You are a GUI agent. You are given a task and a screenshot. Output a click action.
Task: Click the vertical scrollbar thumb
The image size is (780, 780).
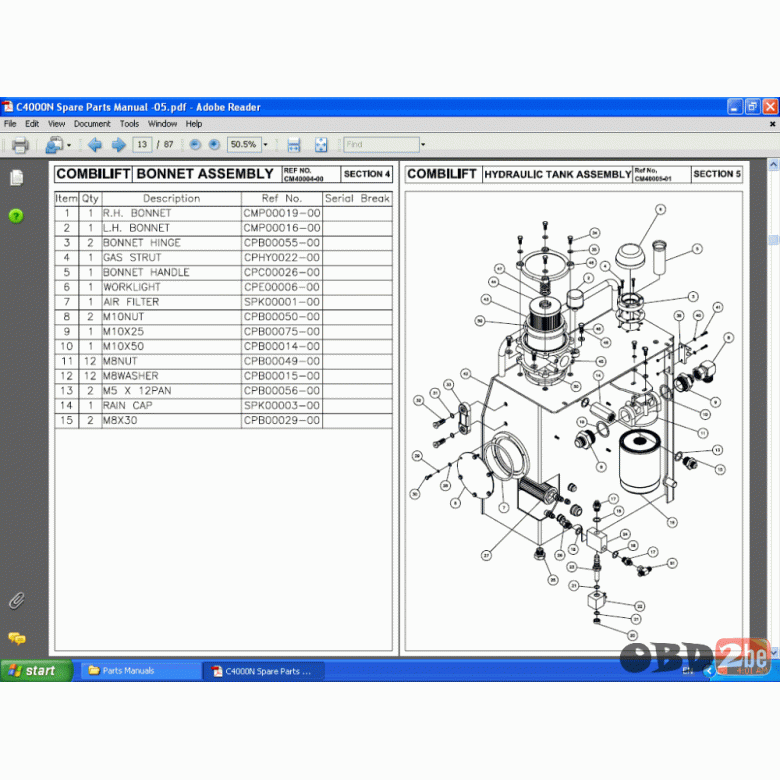point(774,240)
